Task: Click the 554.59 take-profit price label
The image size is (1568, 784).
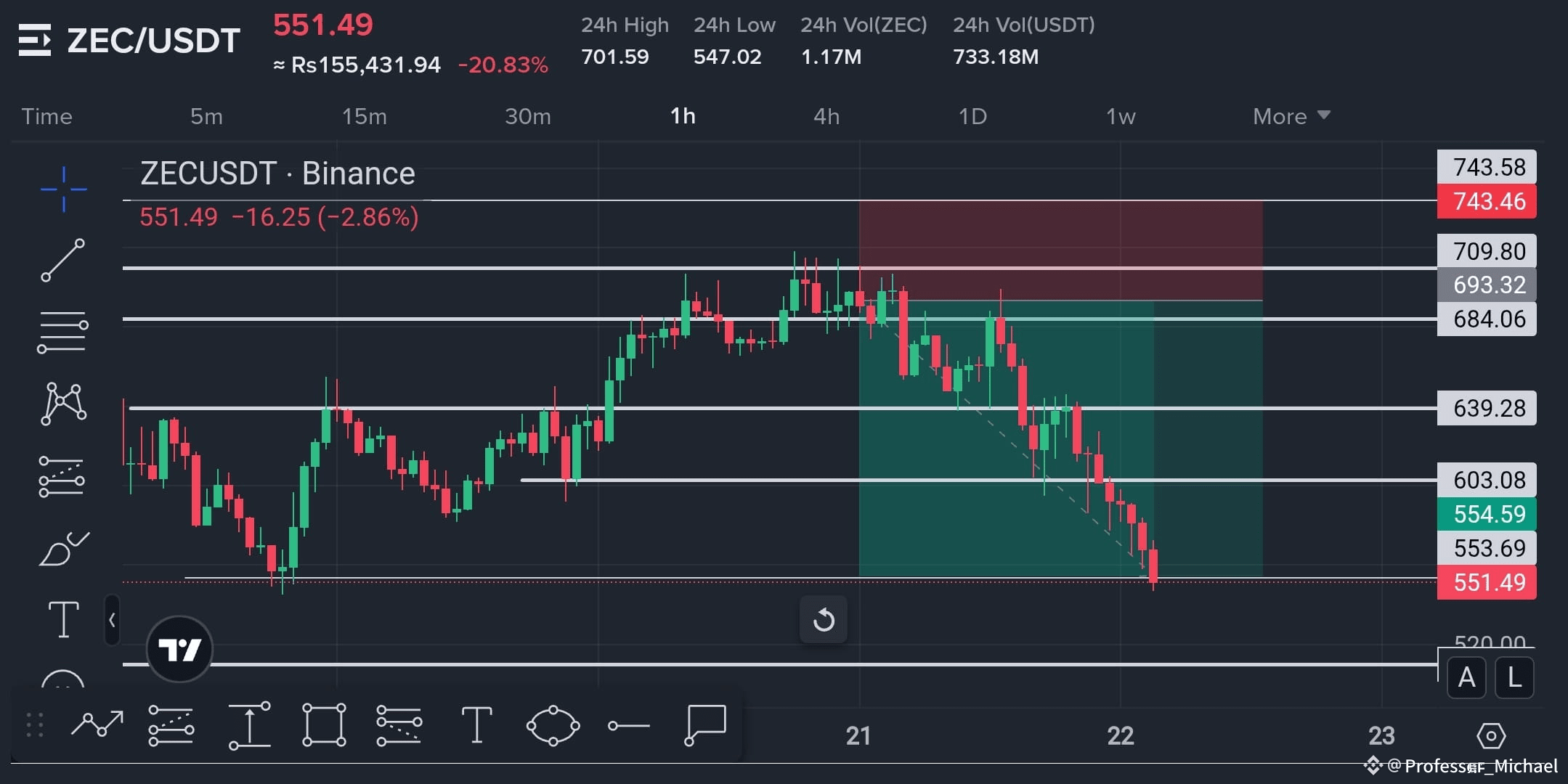Action: coord(1487,514)
